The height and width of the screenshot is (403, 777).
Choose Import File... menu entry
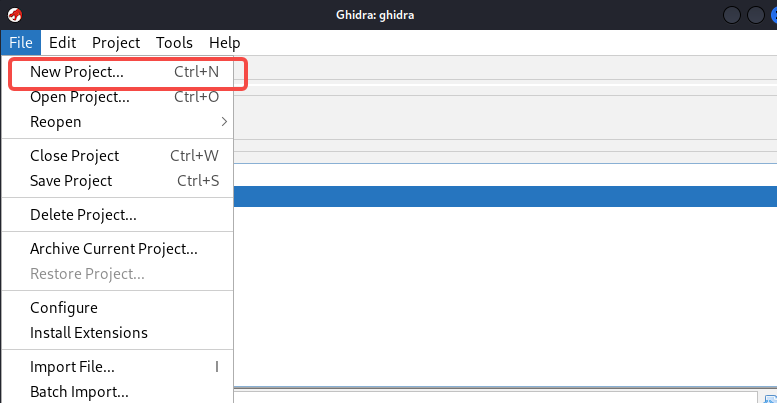(x=117, y=367)
